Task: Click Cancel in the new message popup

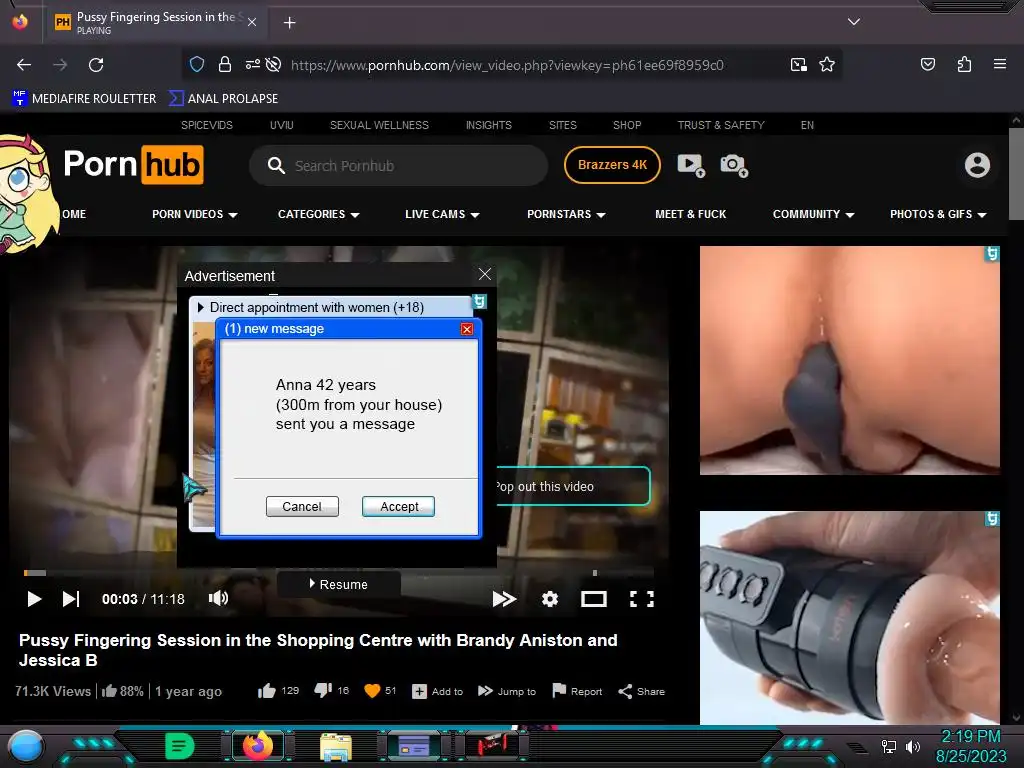Action: [302, 506]
